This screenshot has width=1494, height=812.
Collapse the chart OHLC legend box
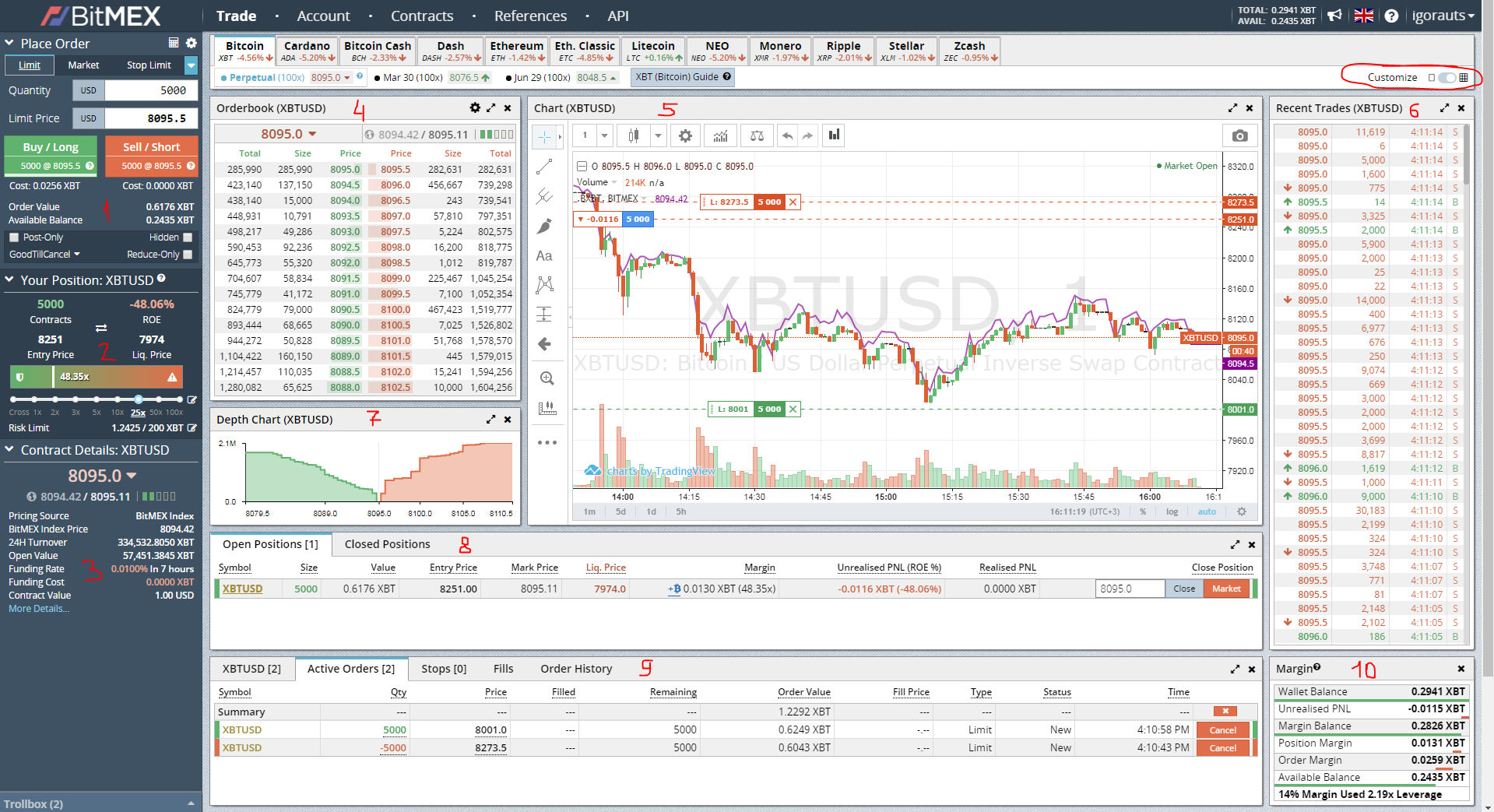582,166
